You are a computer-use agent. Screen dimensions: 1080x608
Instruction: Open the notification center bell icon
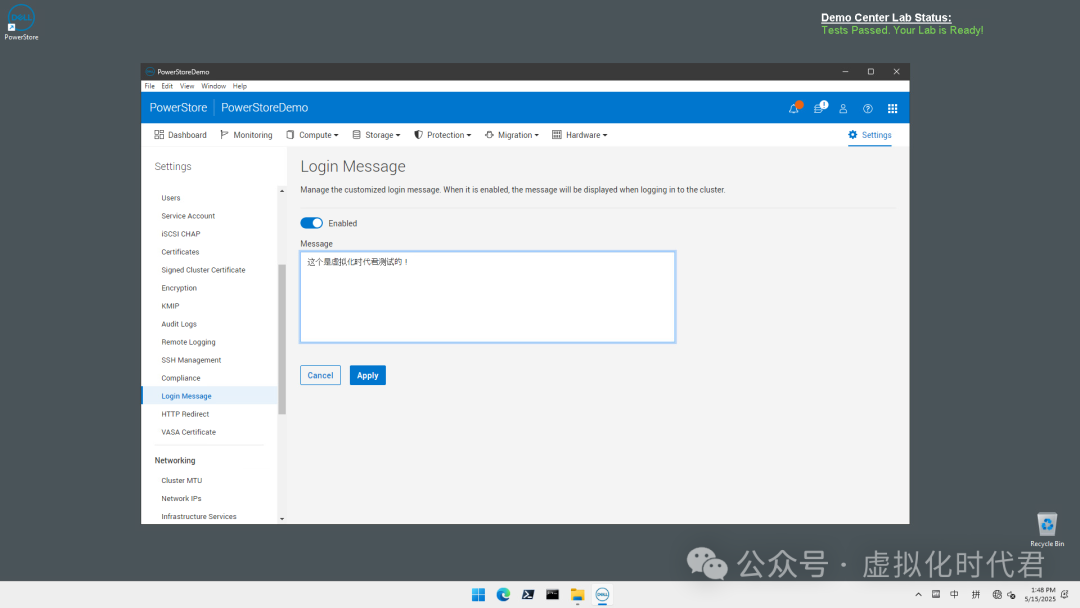pyautogui.click(x=1065, y=595)
